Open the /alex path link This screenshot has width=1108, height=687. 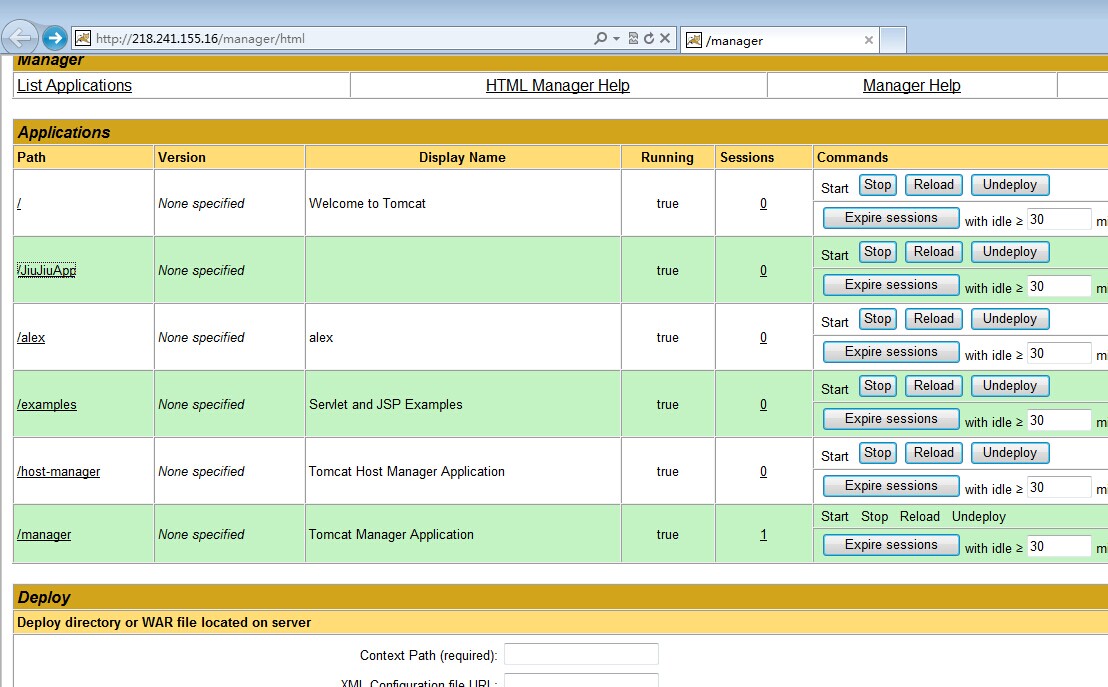pyautogui.click(x=31, y=337)
